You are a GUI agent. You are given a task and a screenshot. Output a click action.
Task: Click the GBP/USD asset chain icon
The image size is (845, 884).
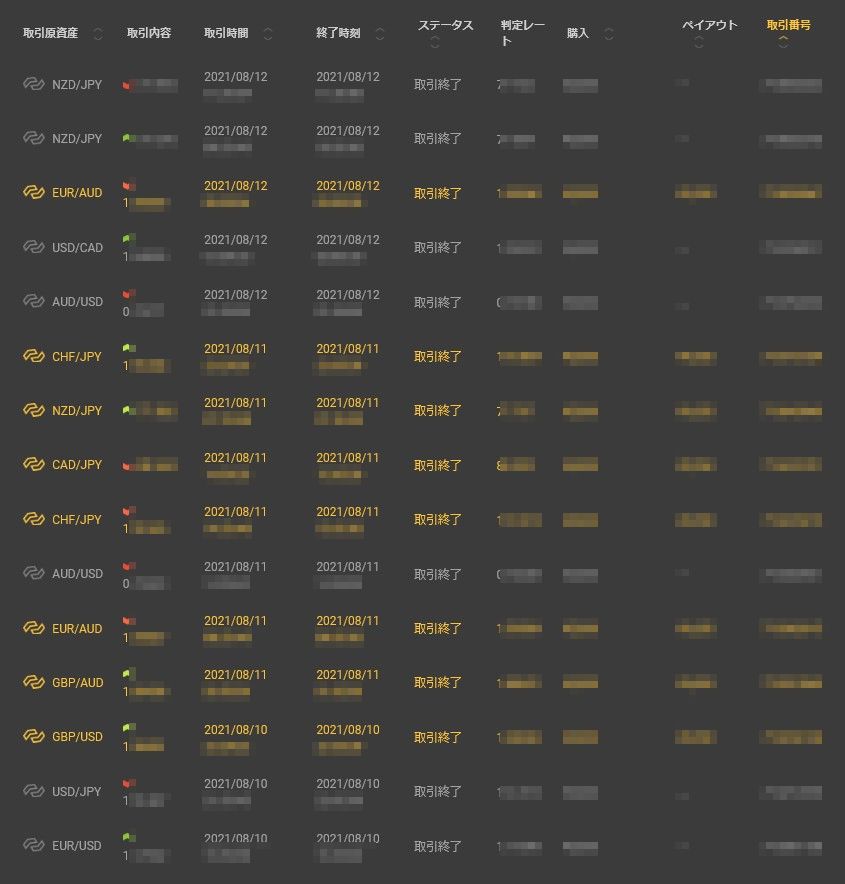point(35,737)
